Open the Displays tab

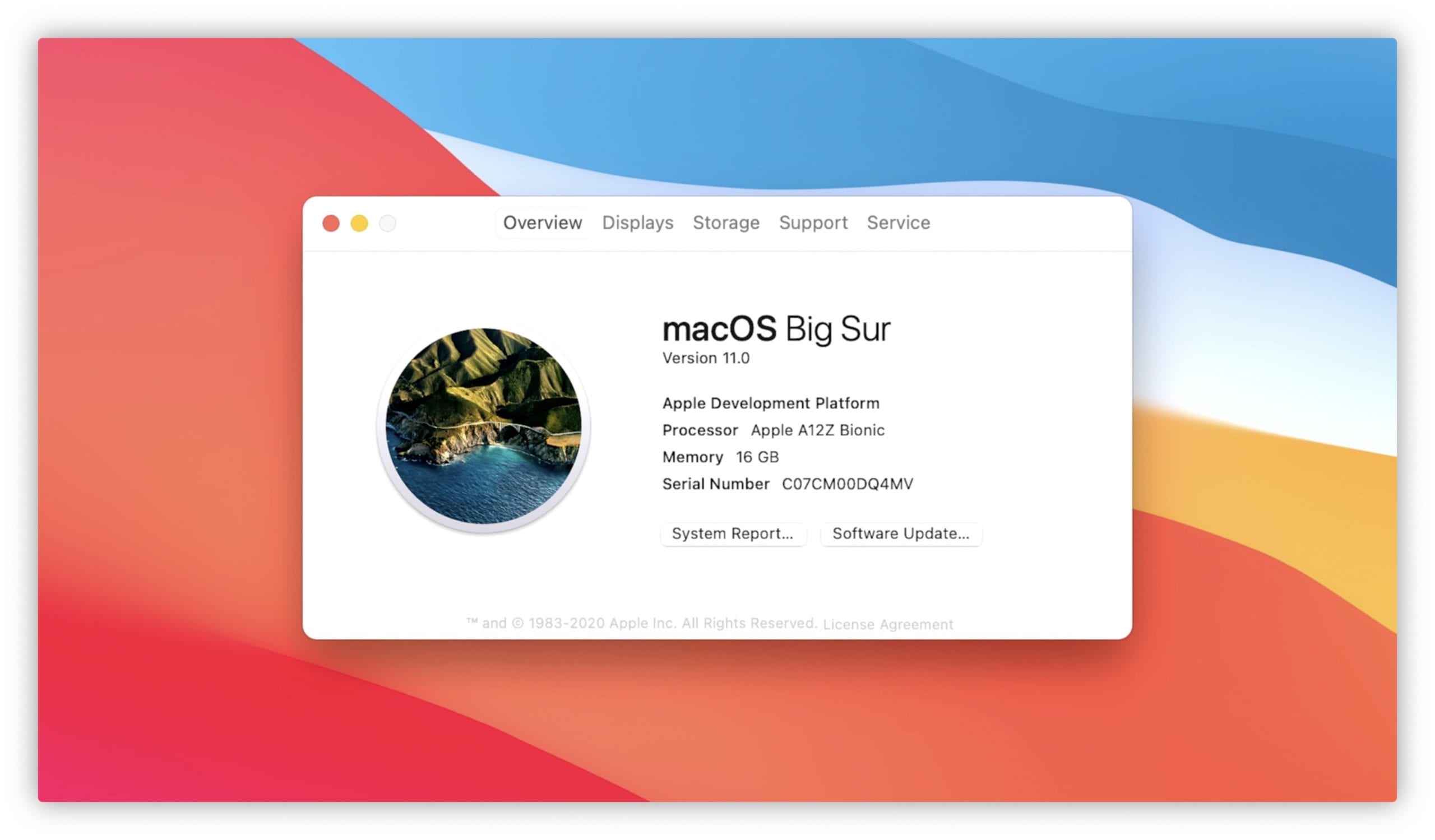pyautogui.click(x=637, y=222)
